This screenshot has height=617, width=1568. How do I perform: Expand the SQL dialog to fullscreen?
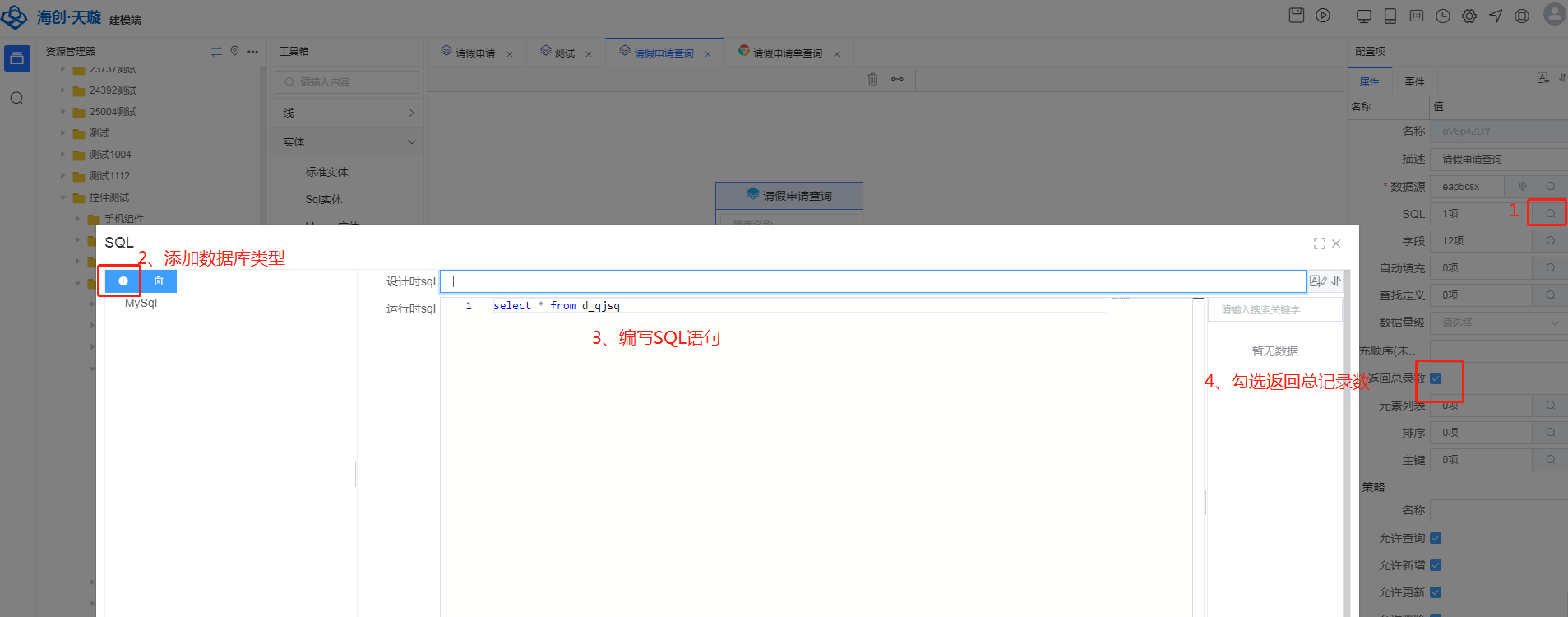[x=1319, y=244]
